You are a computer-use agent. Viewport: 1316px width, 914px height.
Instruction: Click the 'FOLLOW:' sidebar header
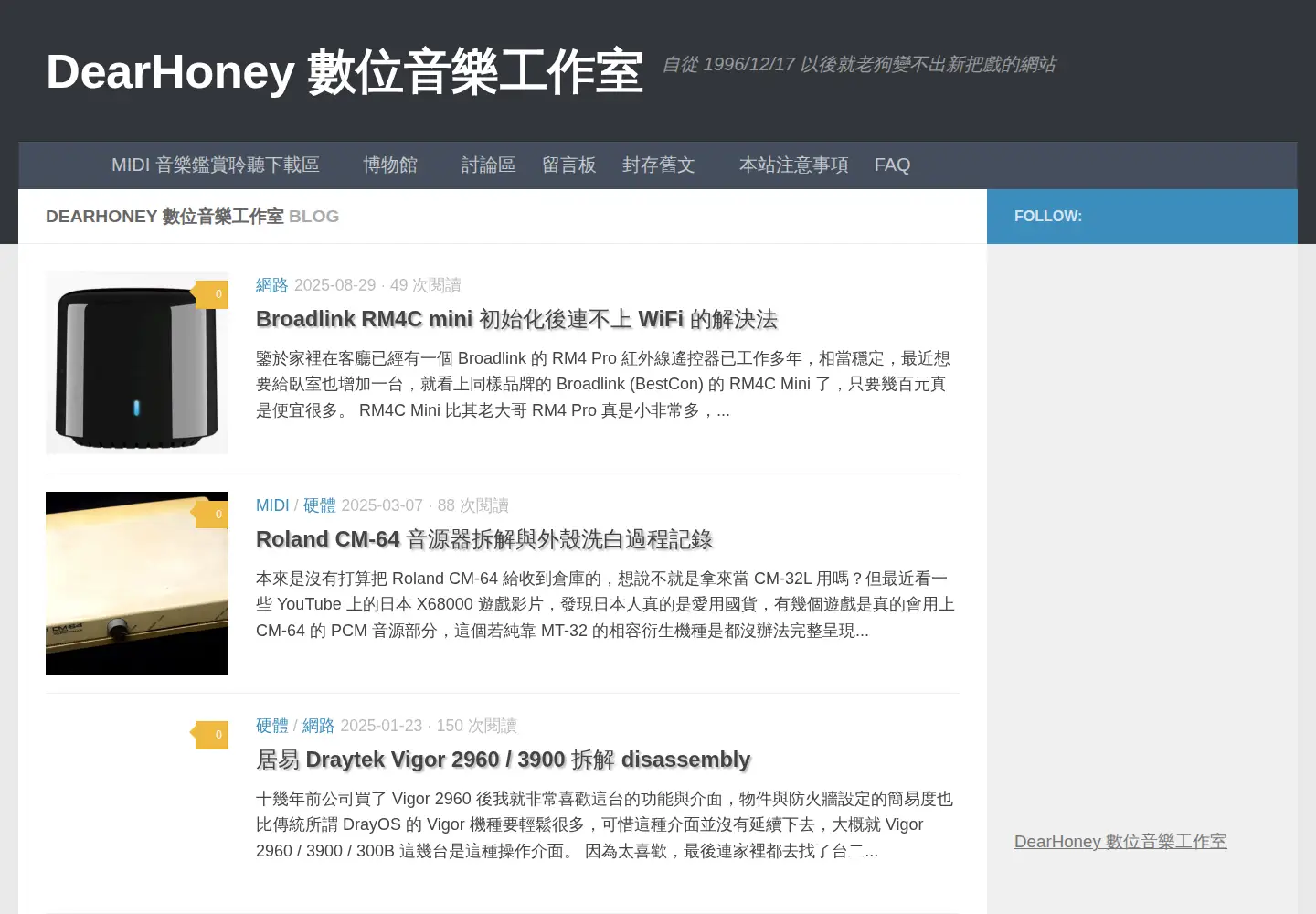click(x=1048, y=217)
